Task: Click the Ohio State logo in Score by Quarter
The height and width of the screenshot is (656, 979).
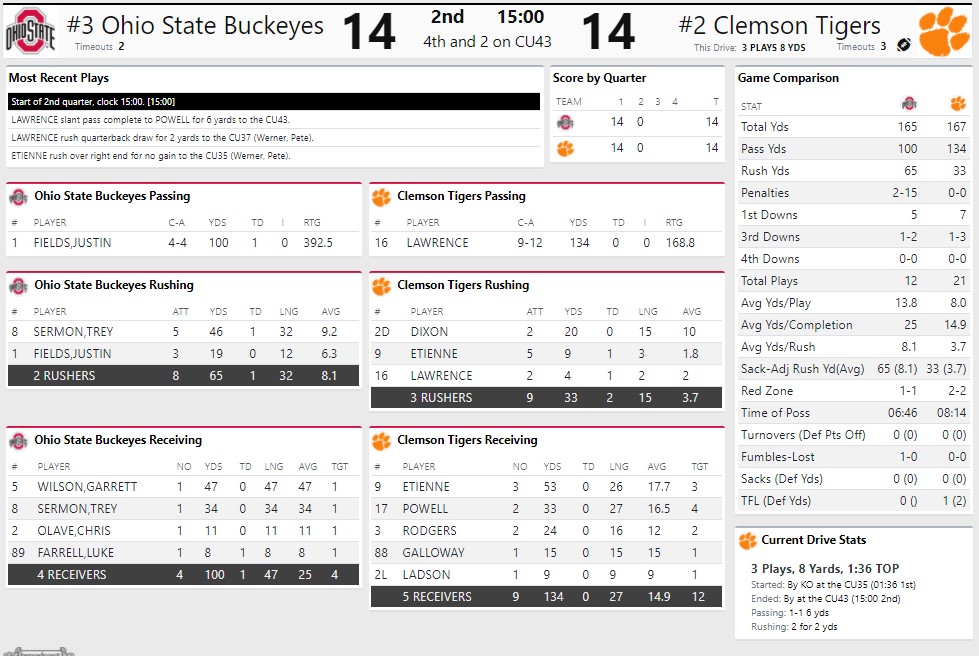Action: (566, 122)
